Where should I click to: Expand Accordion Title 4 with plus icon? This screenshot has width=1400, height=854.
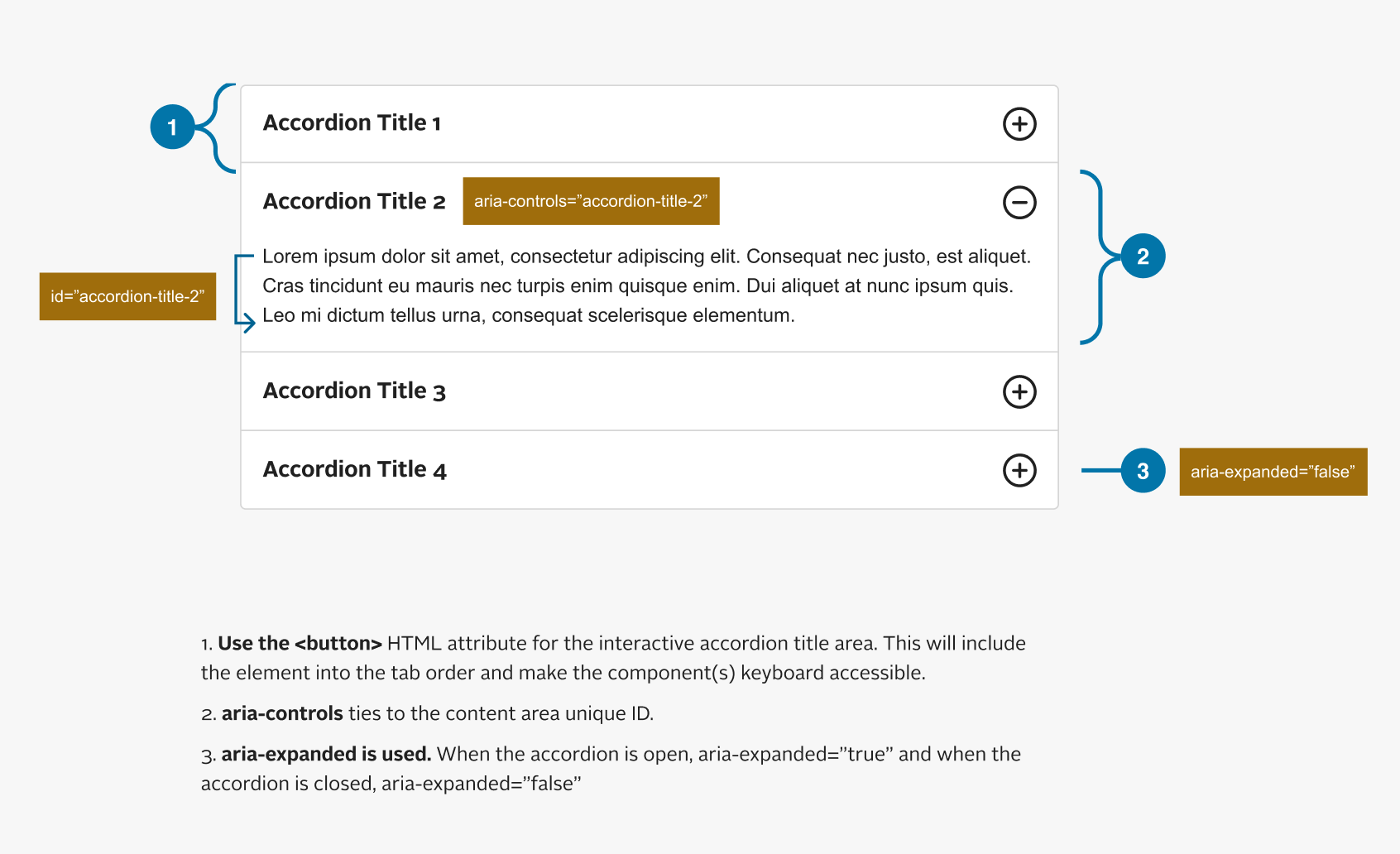[x=1019, y=470]
